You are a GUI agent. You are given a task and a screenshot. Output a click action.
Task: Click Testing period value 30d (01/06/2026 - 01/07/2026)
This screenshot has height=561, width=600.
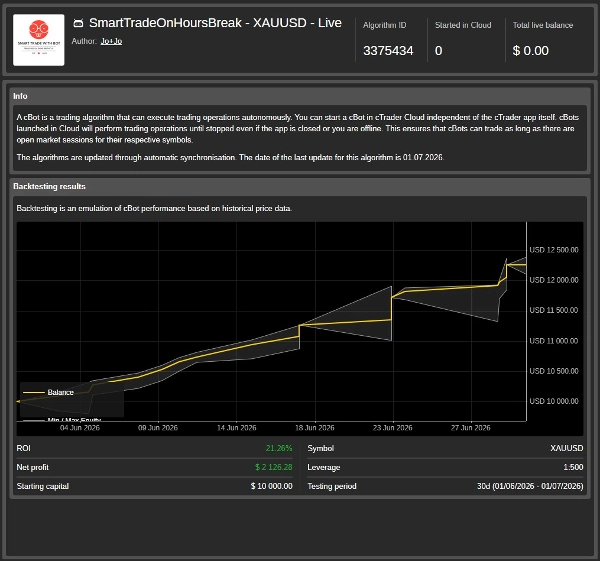point(530,486)
